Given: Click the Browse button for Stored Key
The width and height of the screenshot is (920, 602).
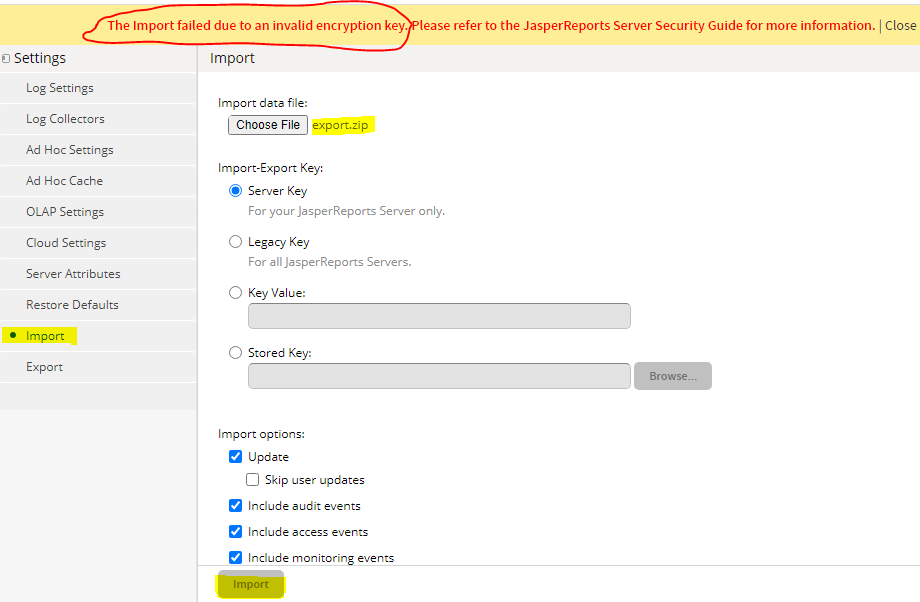Looking at the screenshot, I should (x=672, y=376).
